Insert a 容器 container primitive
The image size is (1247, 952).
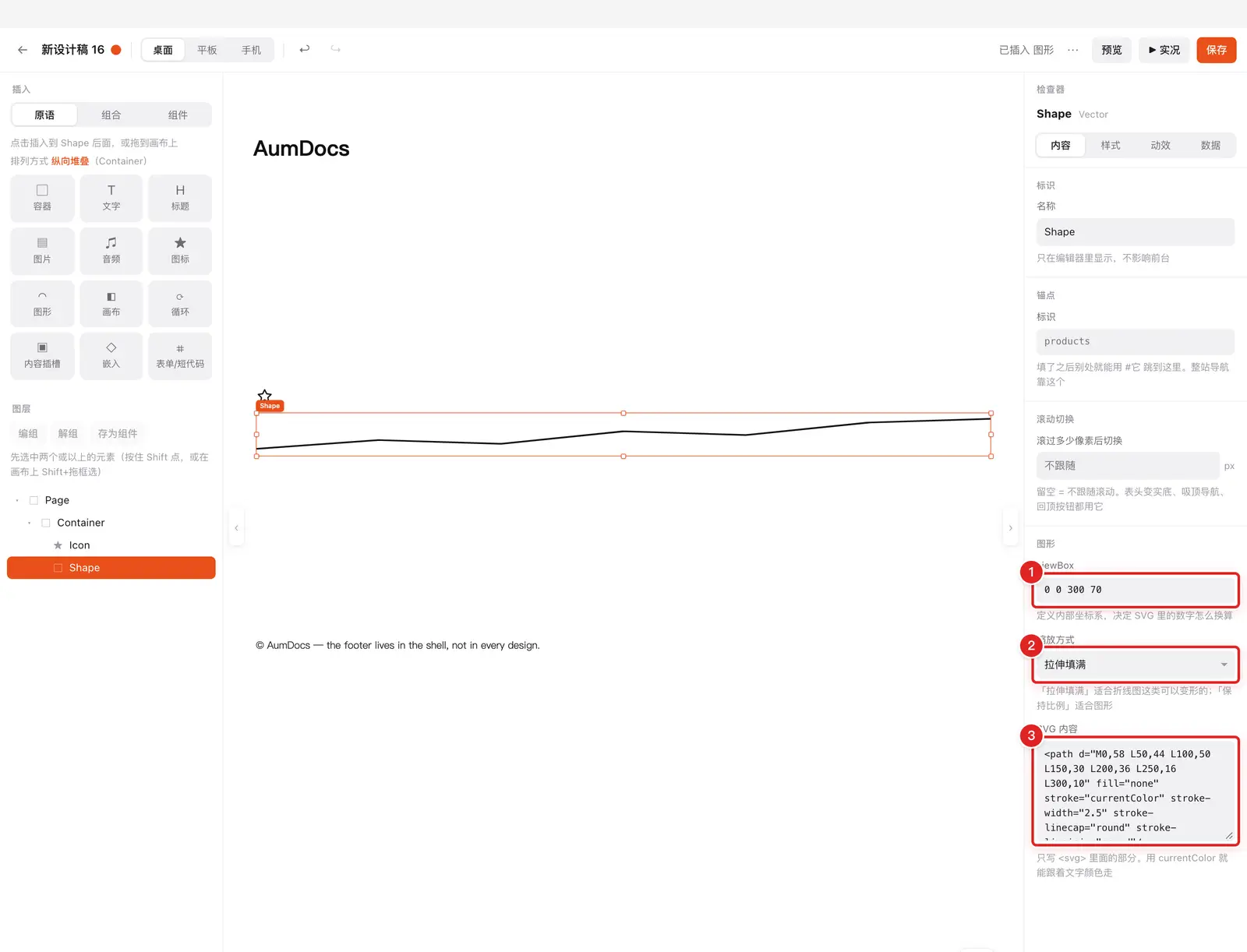pyautogui.click(x=42, y=198)
